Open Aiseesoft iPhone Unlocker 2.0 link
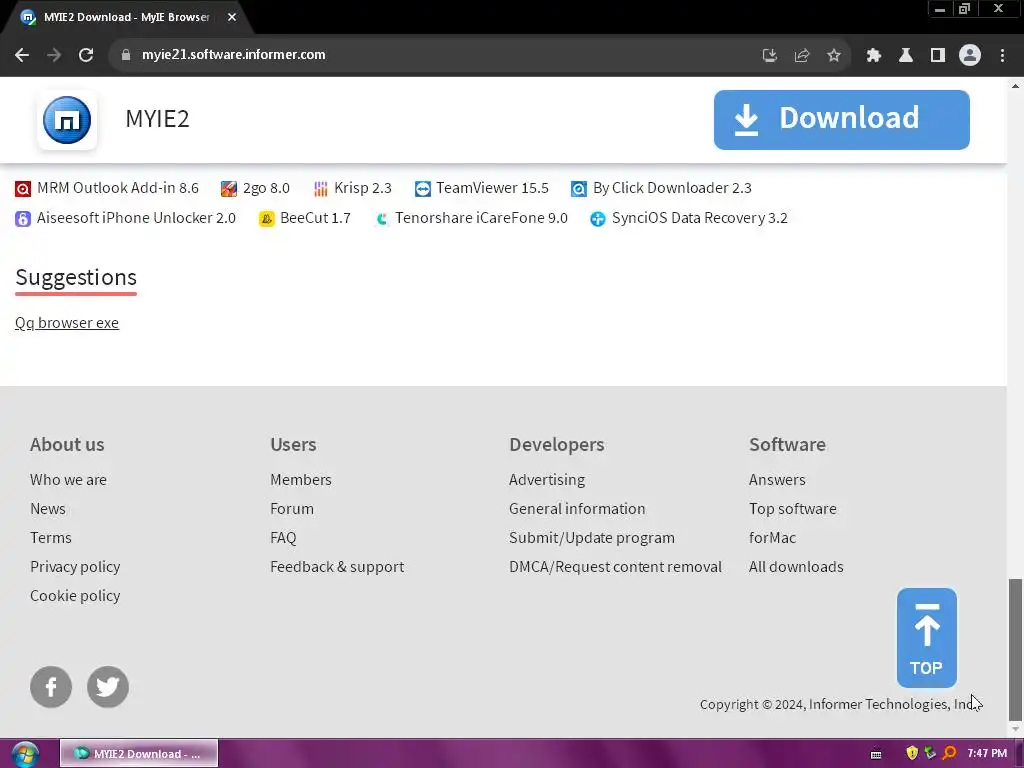This screenshot has height=768, width=1024. [136, 218]
